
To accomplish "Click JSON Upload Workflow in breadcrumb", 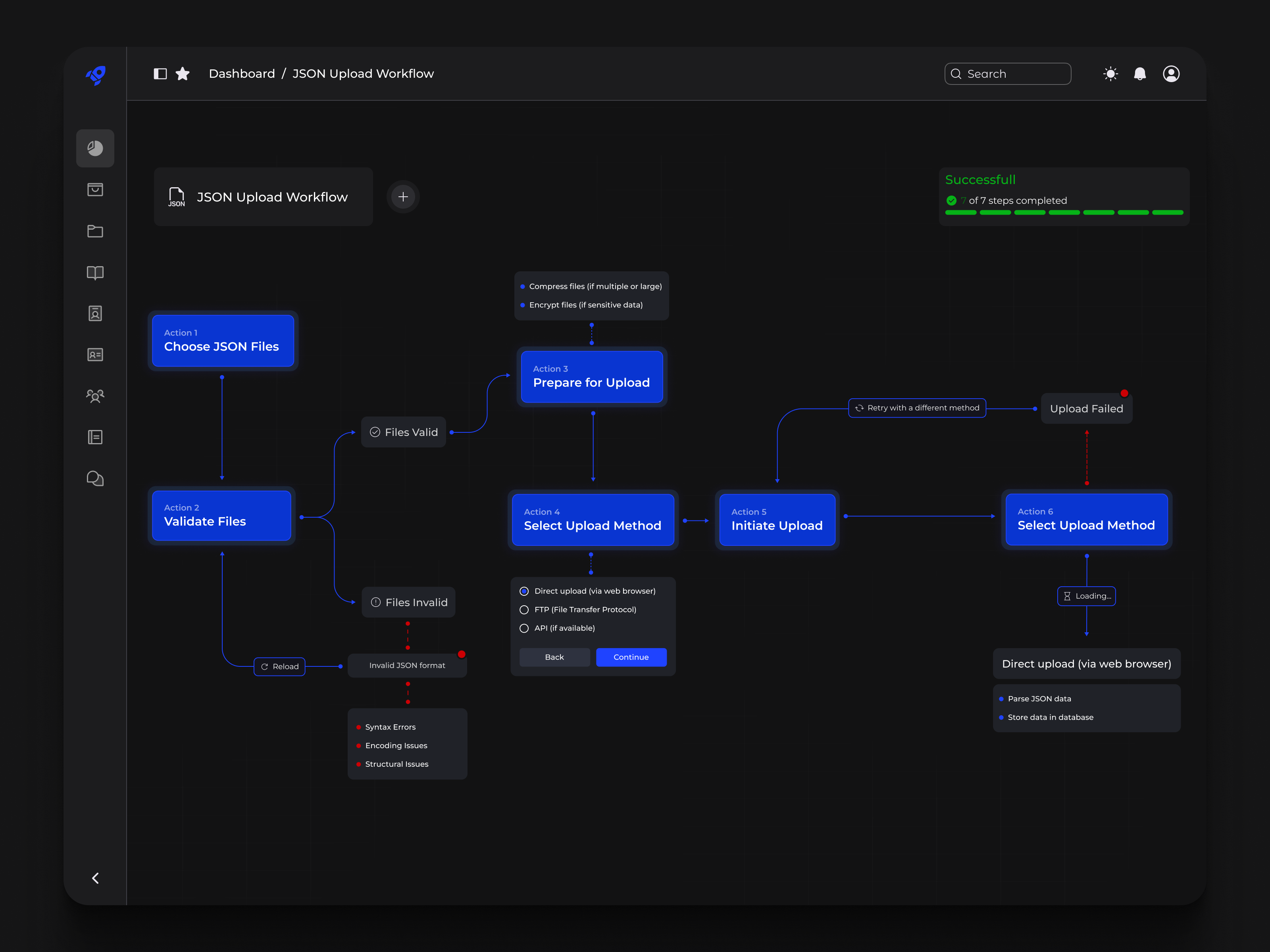I will (x=363, y=73).
